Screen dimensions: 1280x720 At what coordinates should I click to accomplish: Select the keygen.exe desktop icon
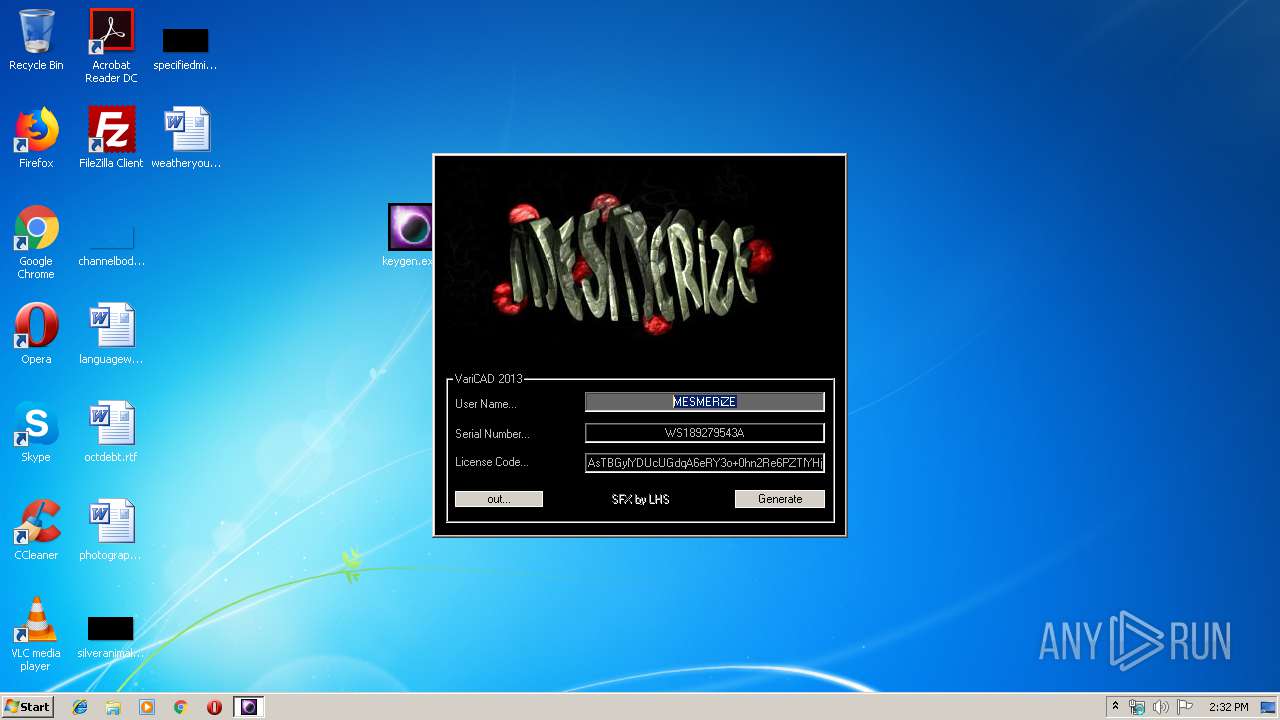(409, 235)
